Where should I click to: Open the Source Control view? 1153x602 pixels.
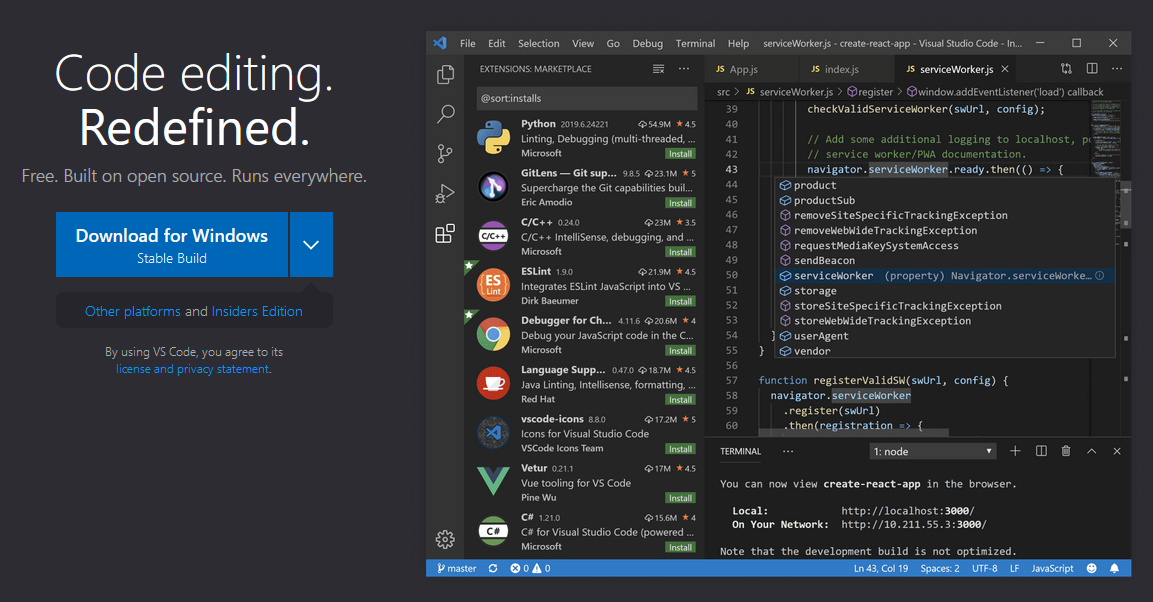[x=445, y=153]
